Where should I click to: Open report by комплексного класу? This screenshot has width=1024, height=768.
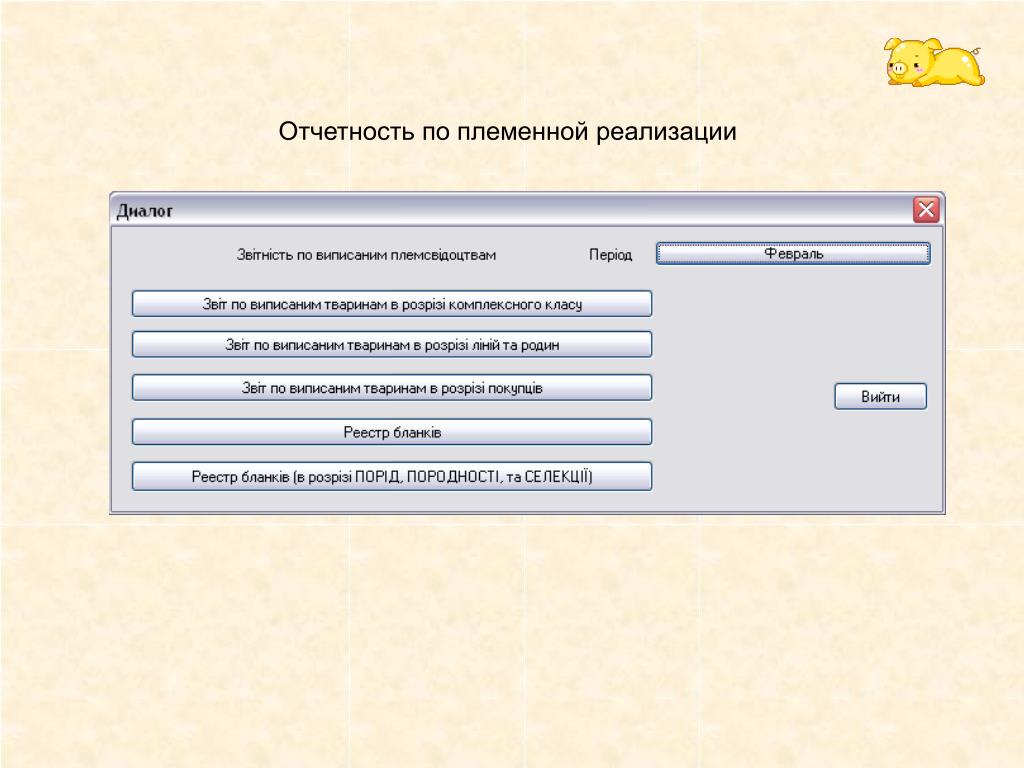pos(392,304)
